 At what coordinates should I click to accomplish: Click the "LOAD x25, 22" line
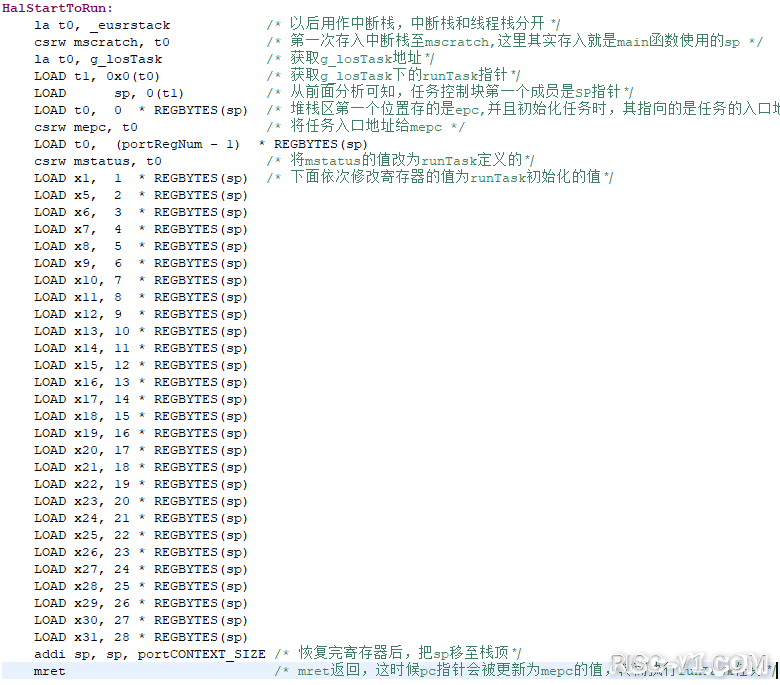point(141,535)
